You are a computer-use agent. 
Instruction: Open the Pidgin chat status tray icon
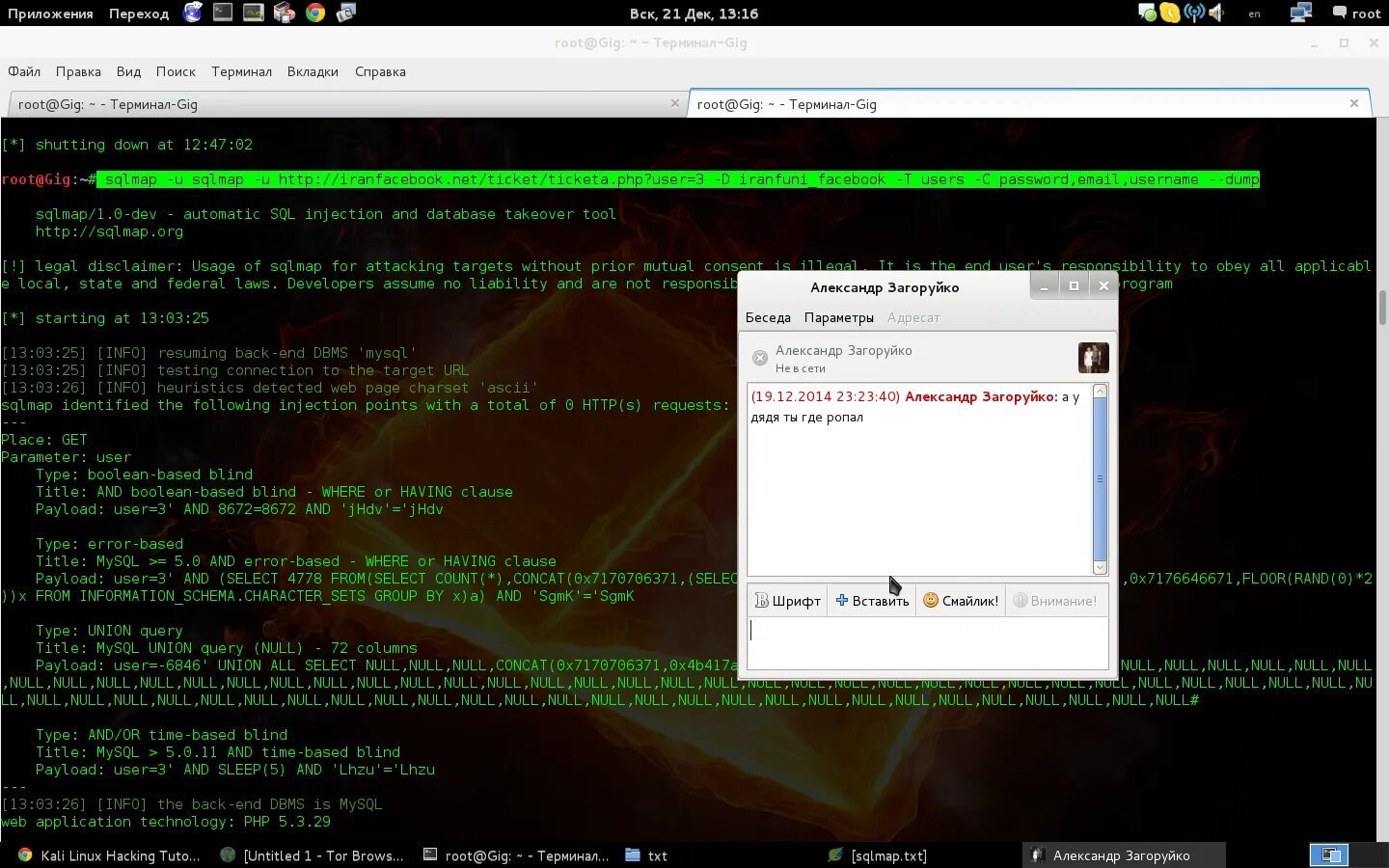pyautogui.click(x=1147, y=13)
